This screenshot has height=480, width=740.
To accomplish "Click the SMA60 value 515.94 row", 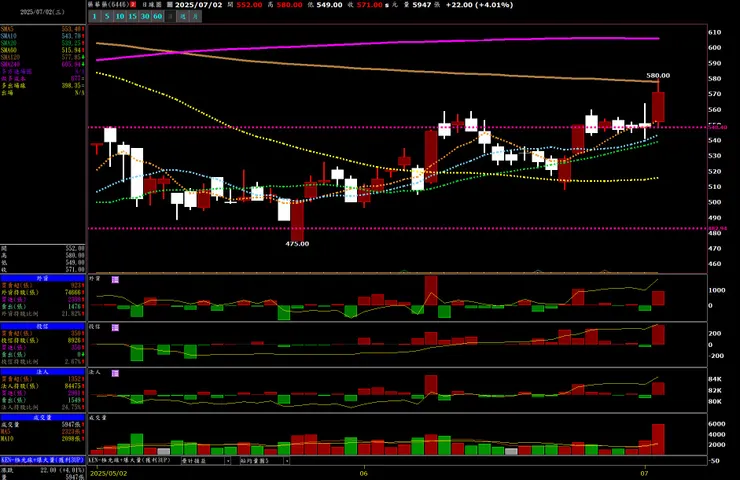I will tap(42, 50).
